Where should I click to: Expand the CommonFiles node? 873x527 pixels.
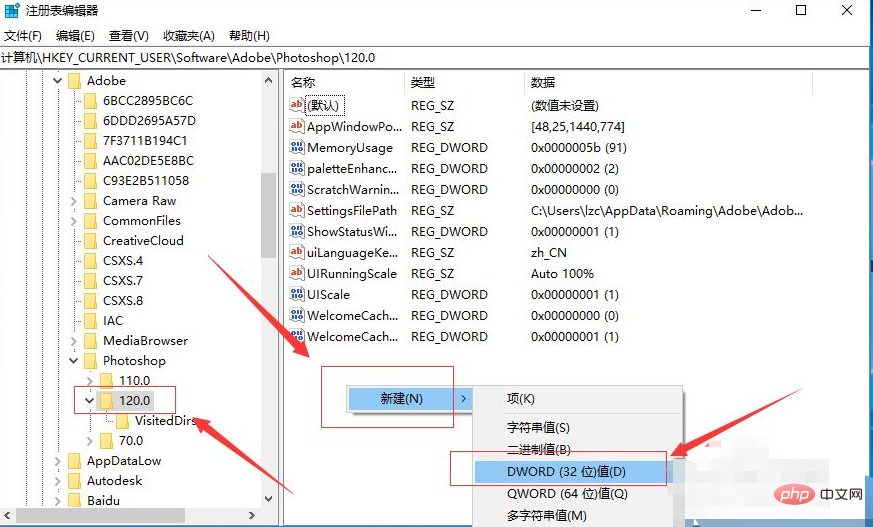(x=73, y=221)
